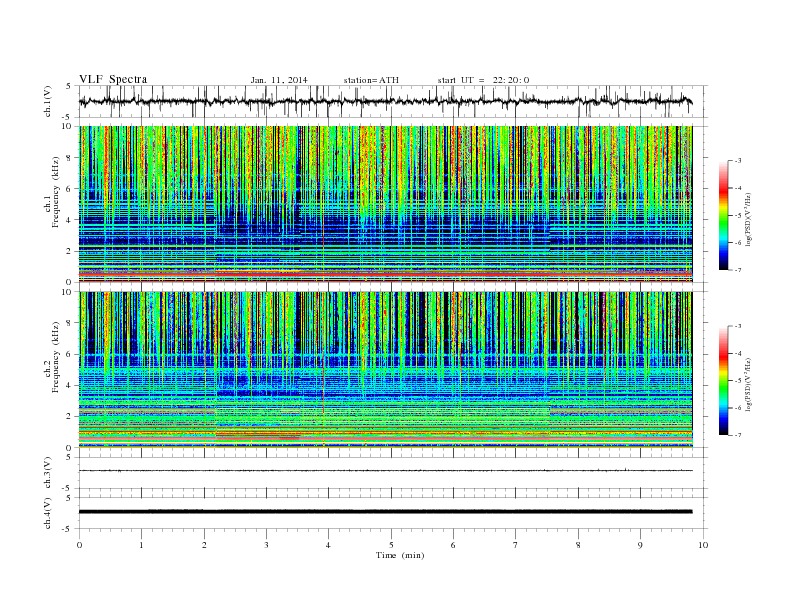The width and height of the screenshot is (792, 612).
Task: Click the ch.2 spectrogram panel
Action: [x=385, y=370]
